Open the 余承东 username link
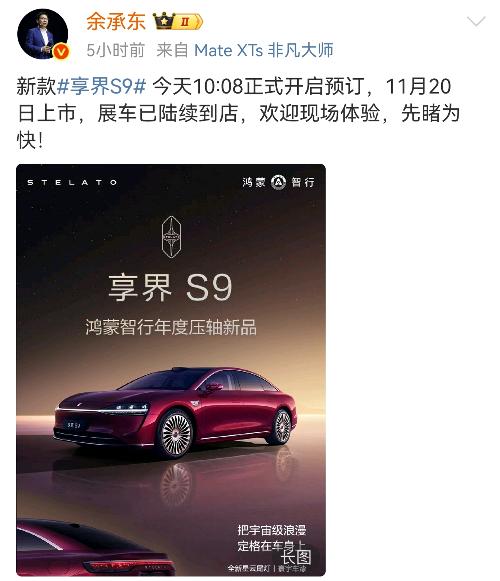This screenshot has width=500, height=581. coord(116,21)
